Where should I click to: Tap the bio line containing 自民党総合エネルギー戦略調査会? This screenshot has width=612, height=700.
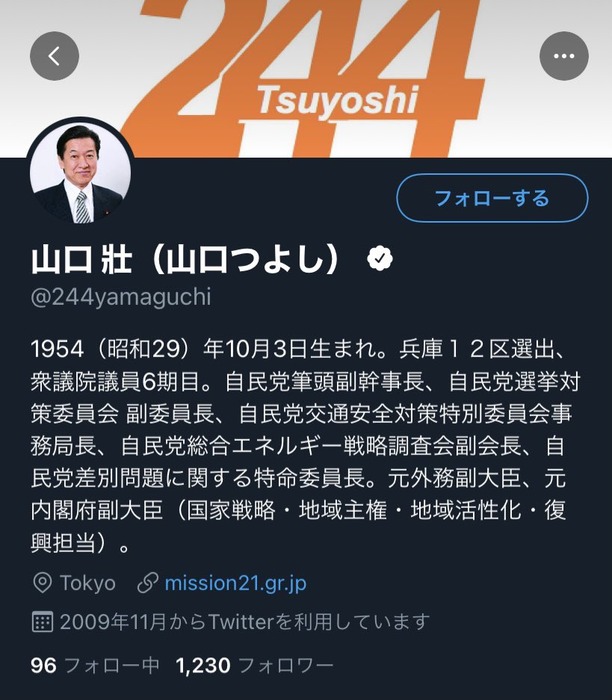298,446
